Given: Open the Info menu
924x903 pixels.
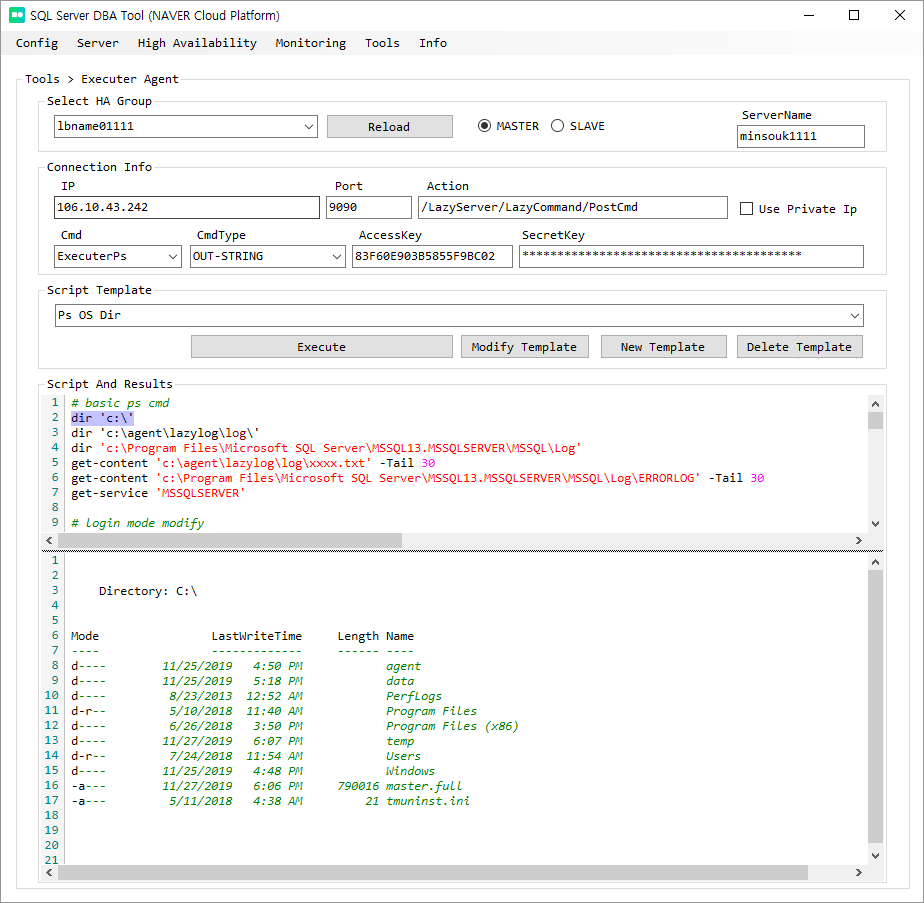Looking at the screenshot, I should pos(433,43).
